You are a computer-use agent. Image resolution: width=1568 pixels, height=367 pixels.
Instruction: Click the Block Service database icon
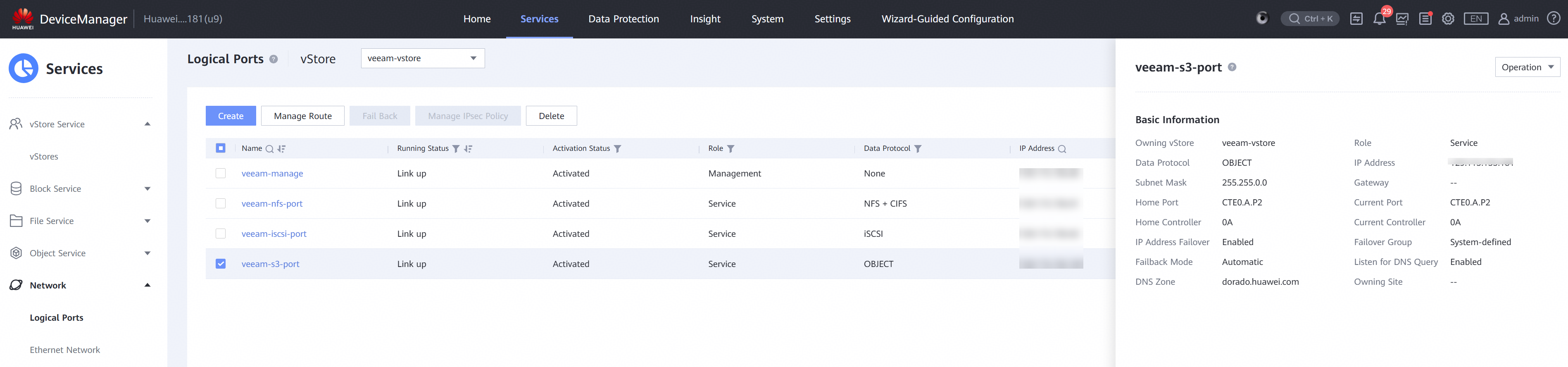17,189
